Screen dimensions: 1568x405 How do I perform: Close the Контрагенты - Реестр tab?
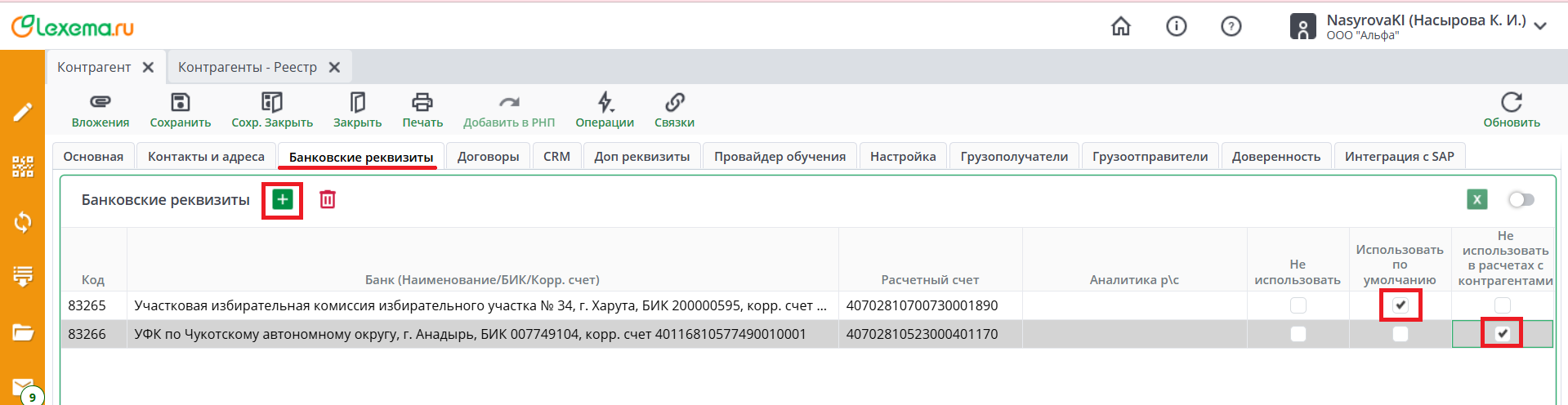point(334,68)
